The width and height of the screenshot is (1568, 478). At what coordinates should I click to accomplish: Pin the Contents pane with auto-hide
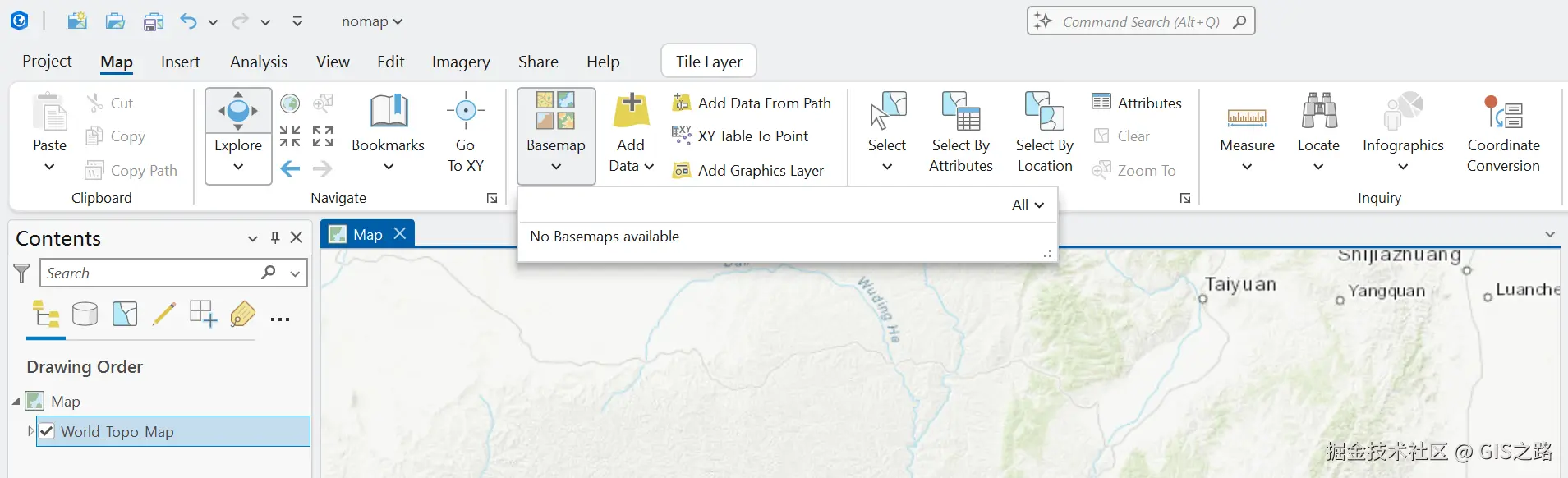click(x=275, y=238)
